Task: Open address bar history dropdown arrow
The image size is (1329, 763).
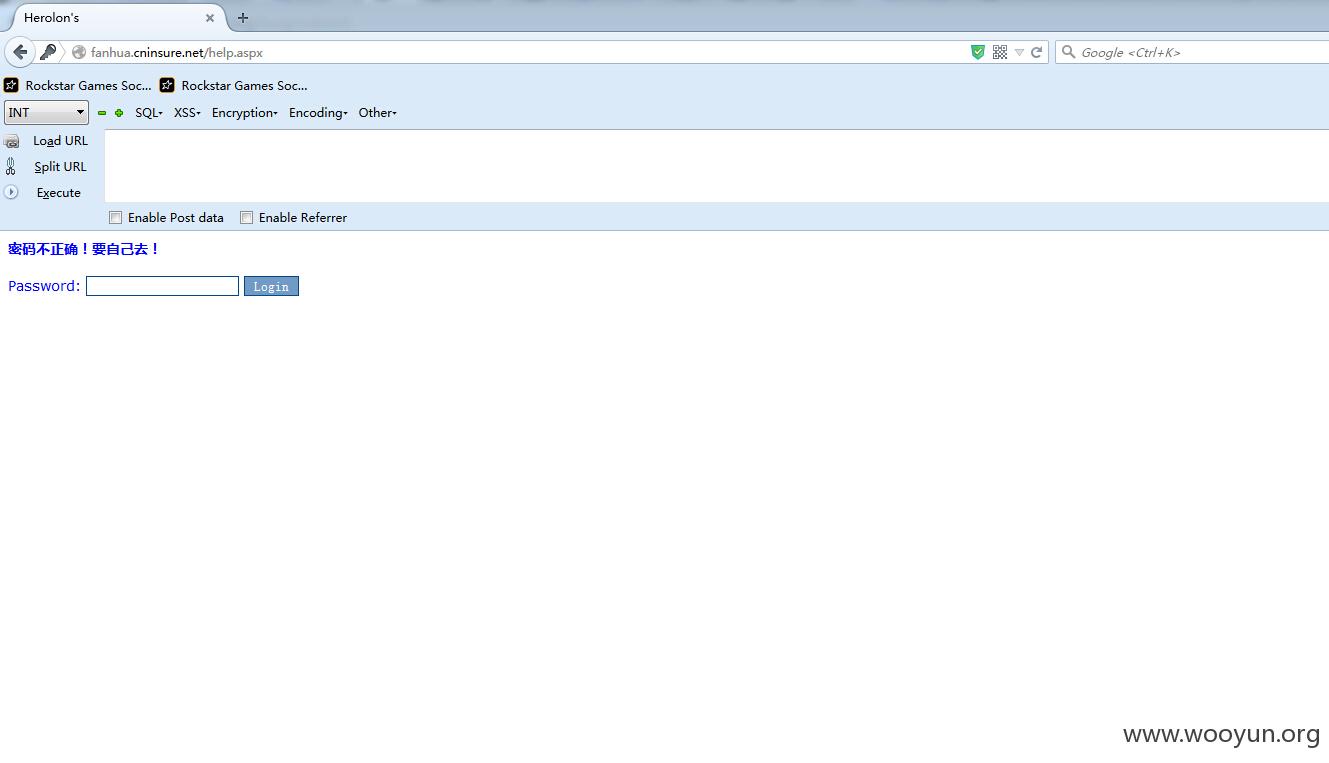Action: coord(1019,52)
